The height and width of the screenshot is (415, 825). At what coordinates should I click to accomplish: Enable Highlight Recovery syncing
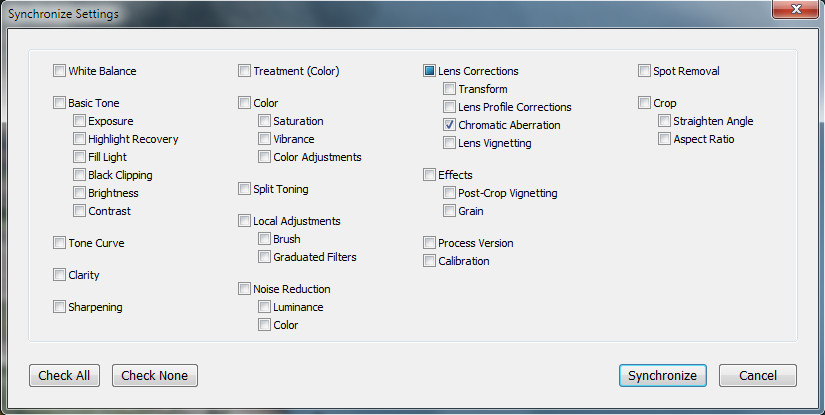[x=79, y=138]
